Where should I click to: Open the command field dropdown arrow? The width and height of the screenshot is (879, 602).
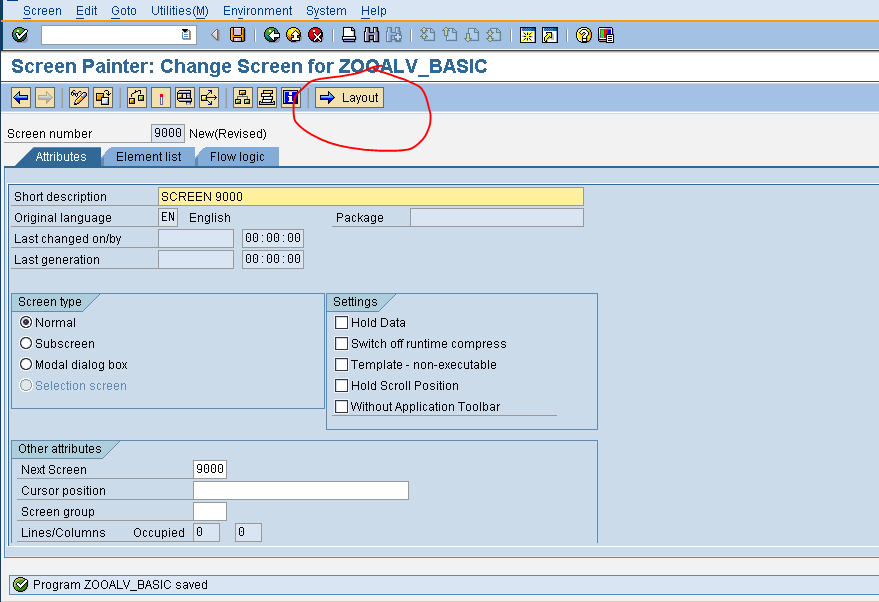pos(186,33)
